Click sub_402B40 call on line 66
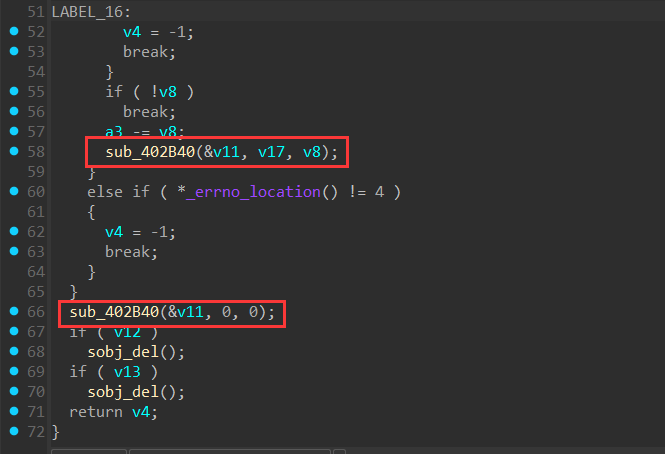 click(114, 312)
